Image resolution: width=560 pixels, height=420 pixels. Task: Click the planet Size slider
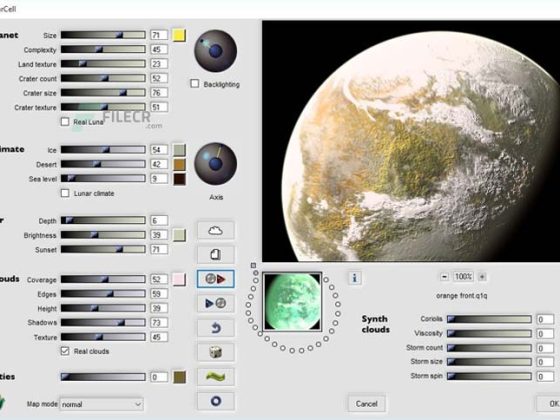(x=103, y=35)
